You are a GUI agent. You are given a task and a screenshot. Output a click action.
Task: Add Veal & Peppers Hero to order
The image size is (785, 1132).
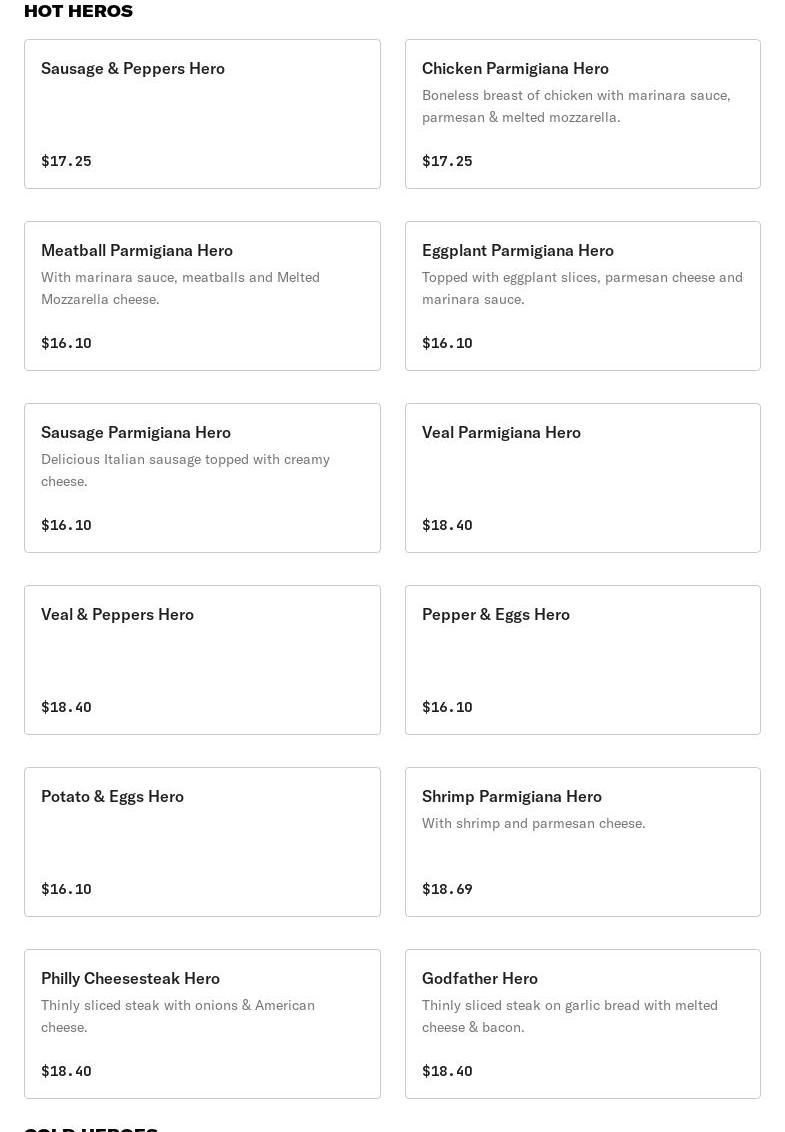coord(202,660)
